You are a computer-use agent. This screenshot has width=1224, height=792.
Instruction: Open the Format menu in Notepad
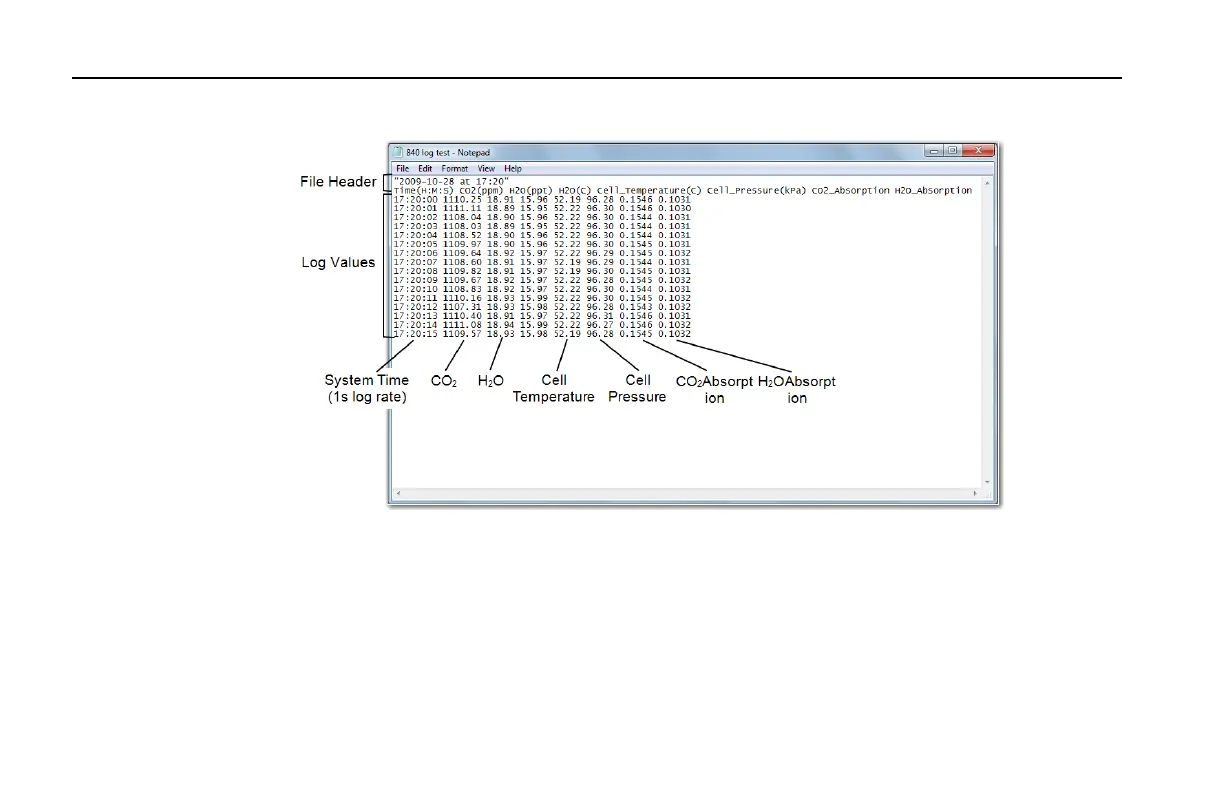click(455, 169)
